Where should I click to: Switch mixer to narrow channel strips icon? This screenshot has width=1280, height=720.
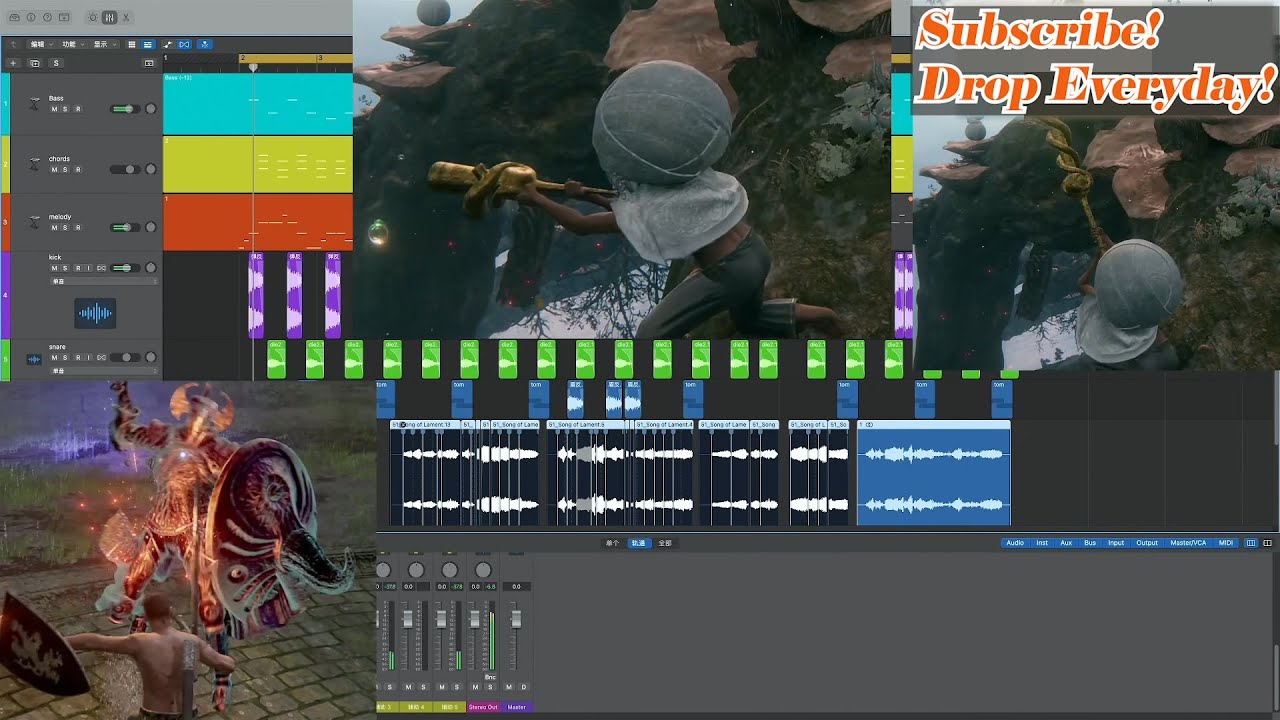tap(1251, 543)
